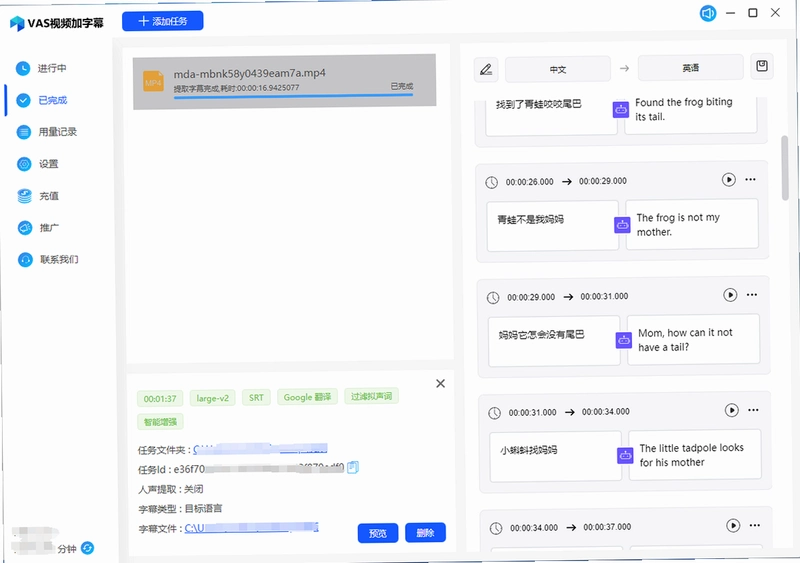
Task: Click the clock icon of 00:00:31.000 to 00:00:34.000 segment
Action: coord(494,413)
